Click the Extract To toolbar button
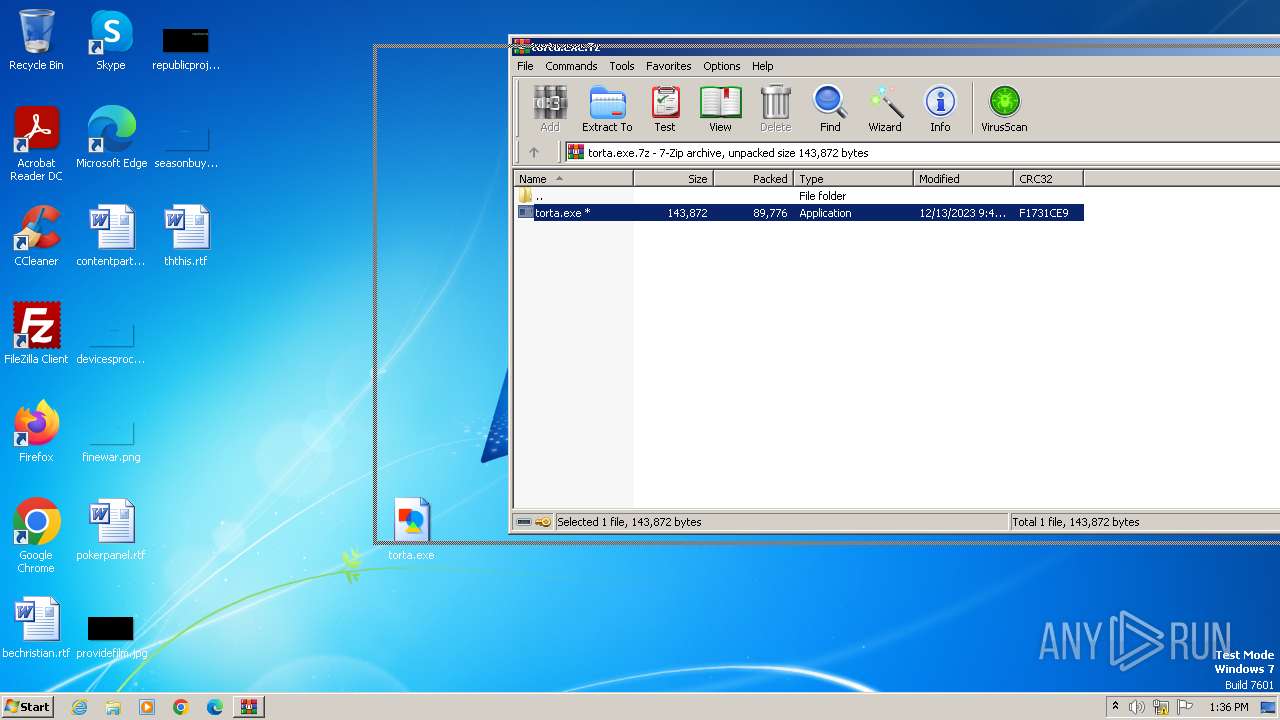 click(x=607, y=108)
